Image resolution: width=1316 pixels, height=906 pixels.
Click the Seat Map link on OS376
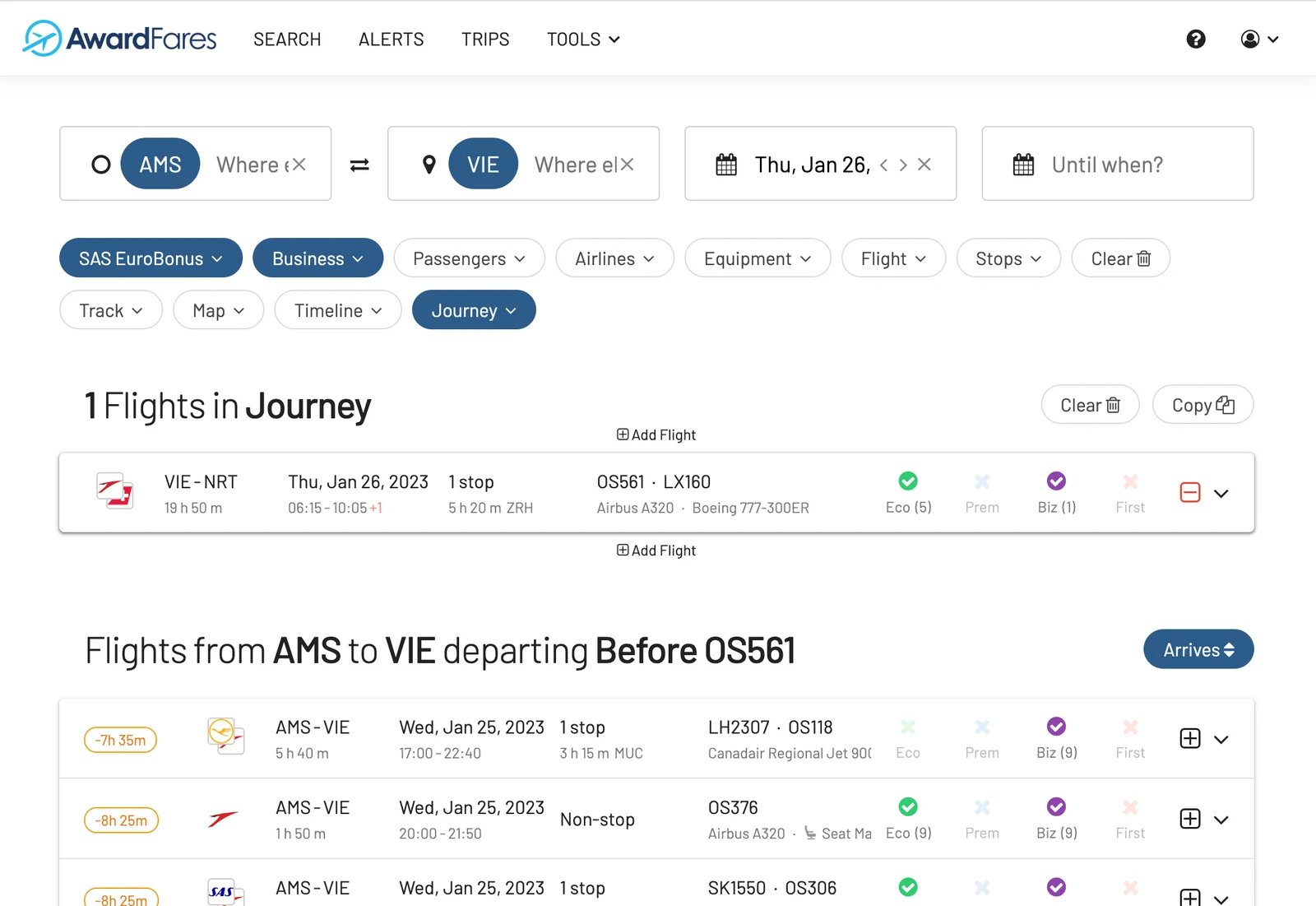click(837, 834)
